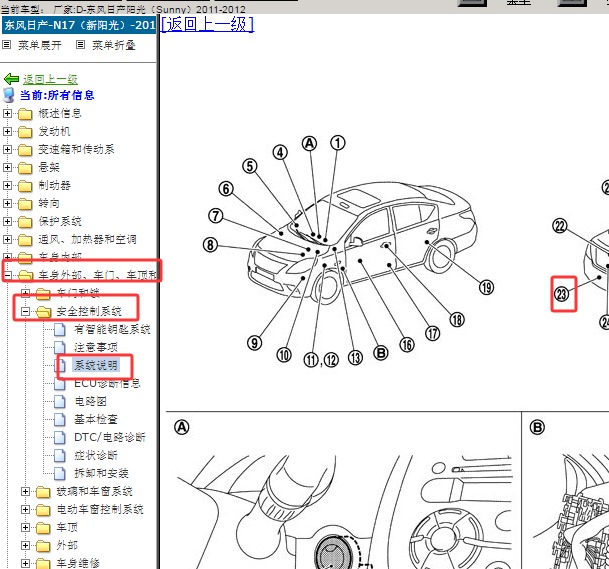Click the 当前:所有信息 heading
Screen dimensions: 609x569
[57, 95]
